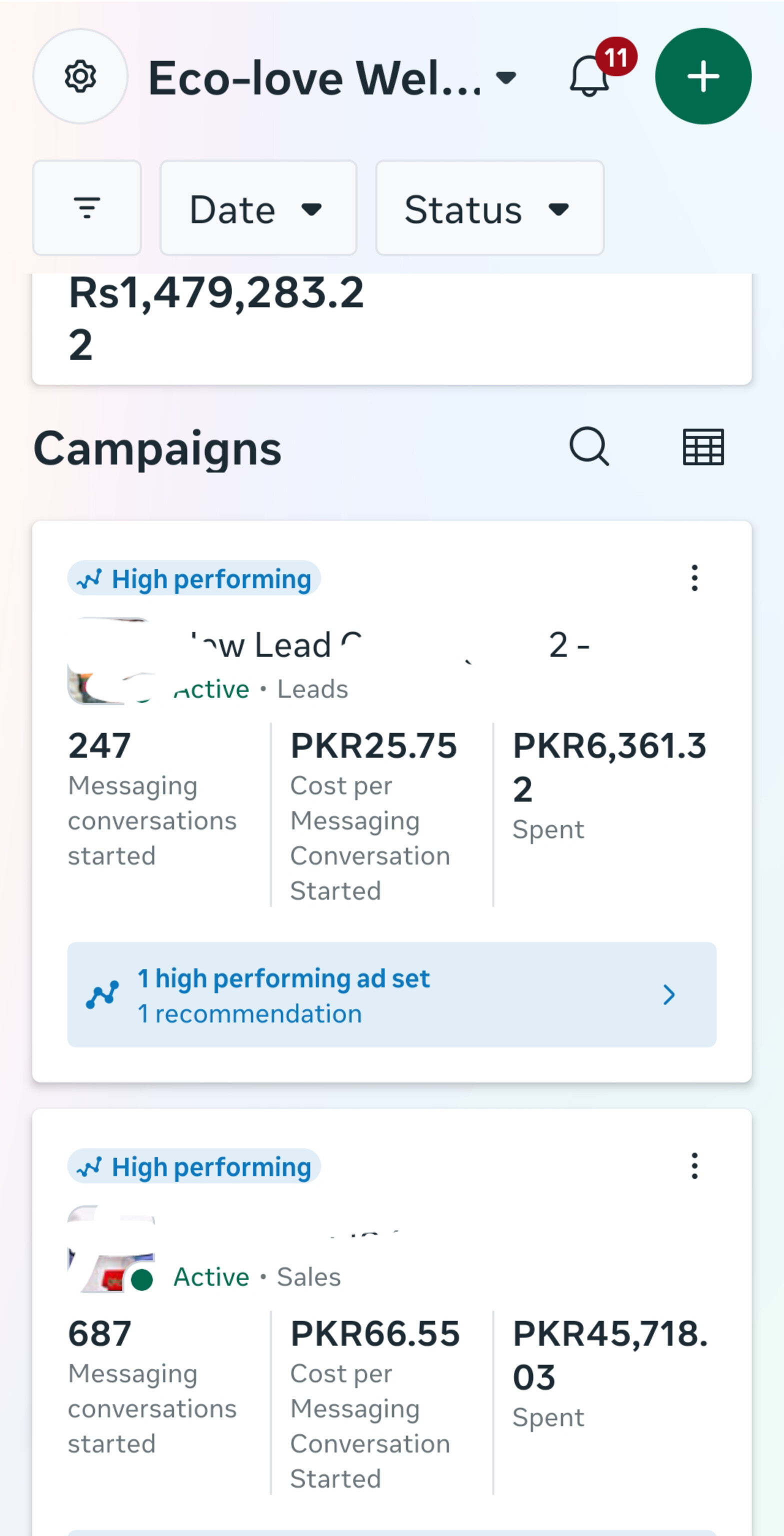Open three-dot menu on Leads campaign
Image resolution: width=784 pixels, height=1536 pixels.
click(x=694, y=578)
